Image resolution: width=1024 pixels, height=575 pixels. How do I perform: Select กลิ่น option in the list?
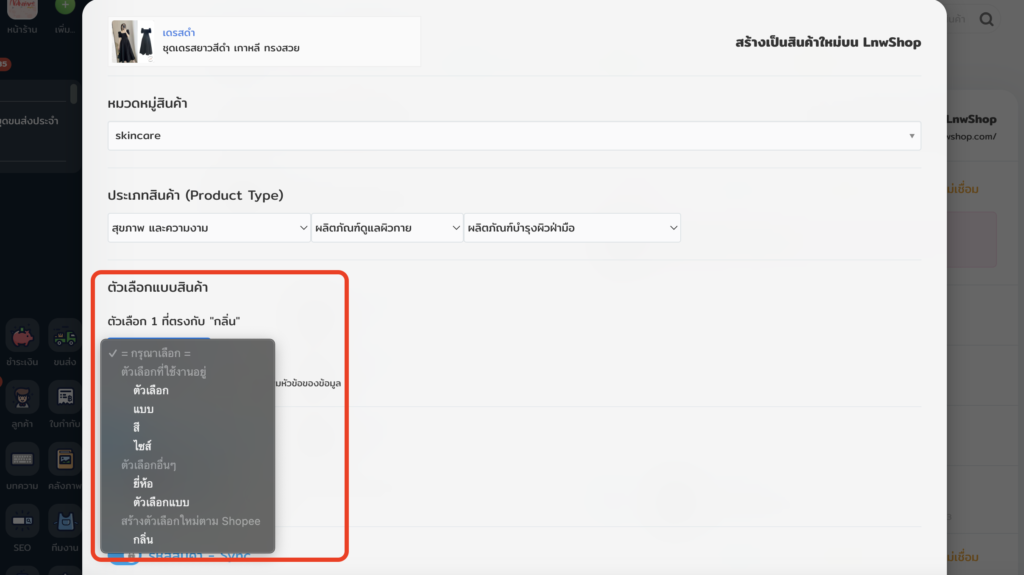tap(143, 539)
